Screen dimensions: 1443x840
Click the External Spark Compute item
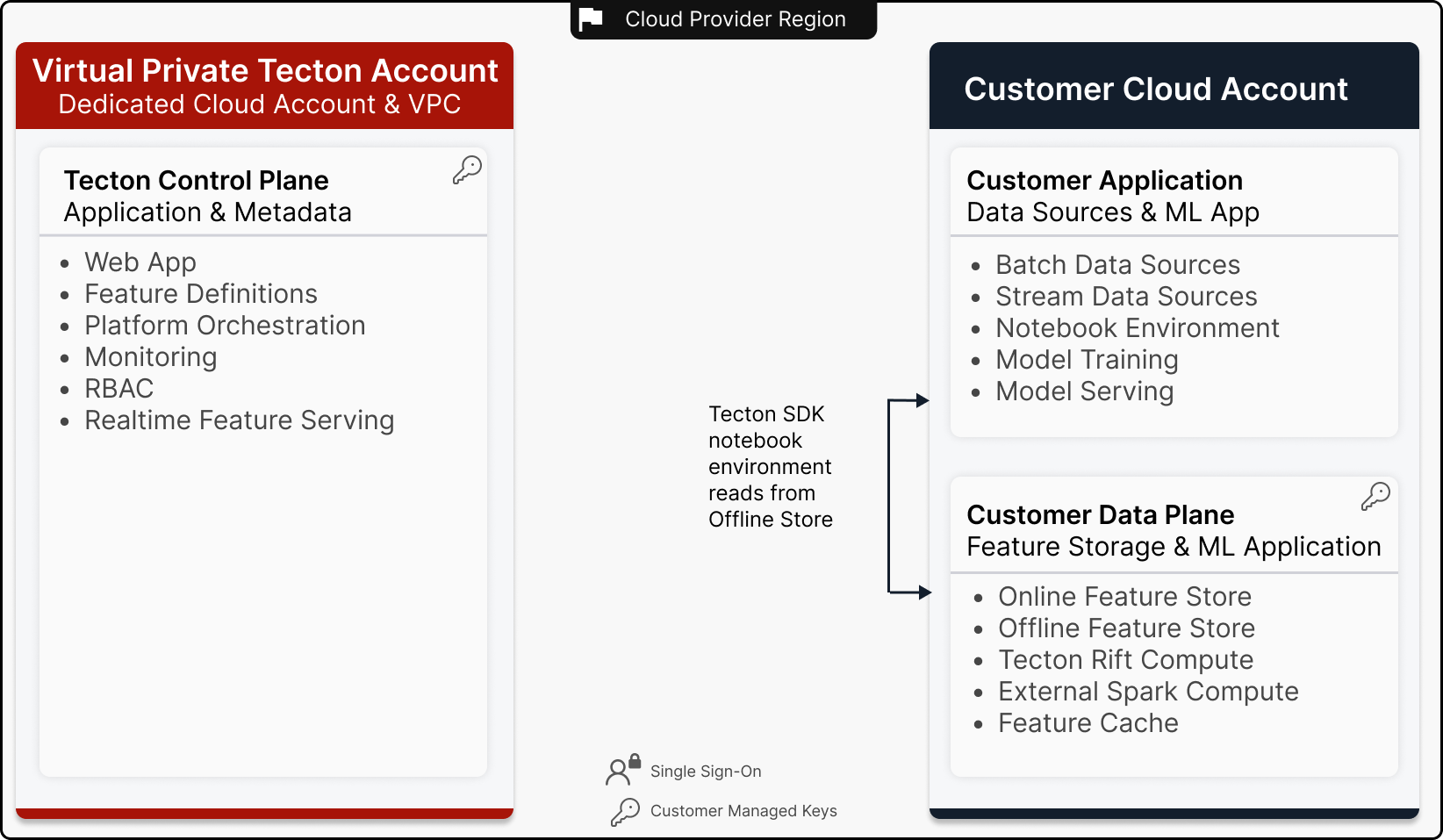point(1148,692)
